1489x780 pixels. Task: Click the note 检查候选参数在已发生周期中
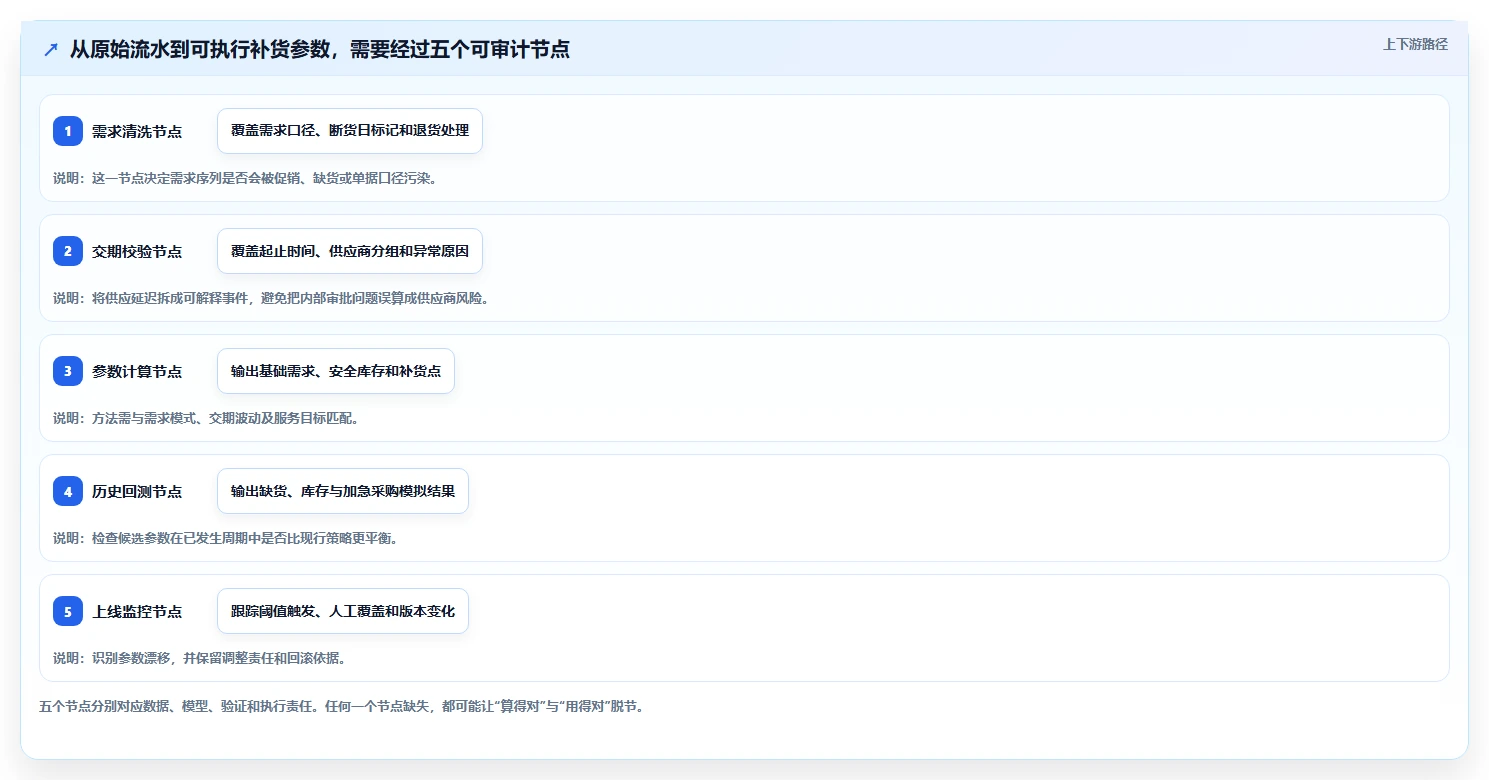[225, 538]
